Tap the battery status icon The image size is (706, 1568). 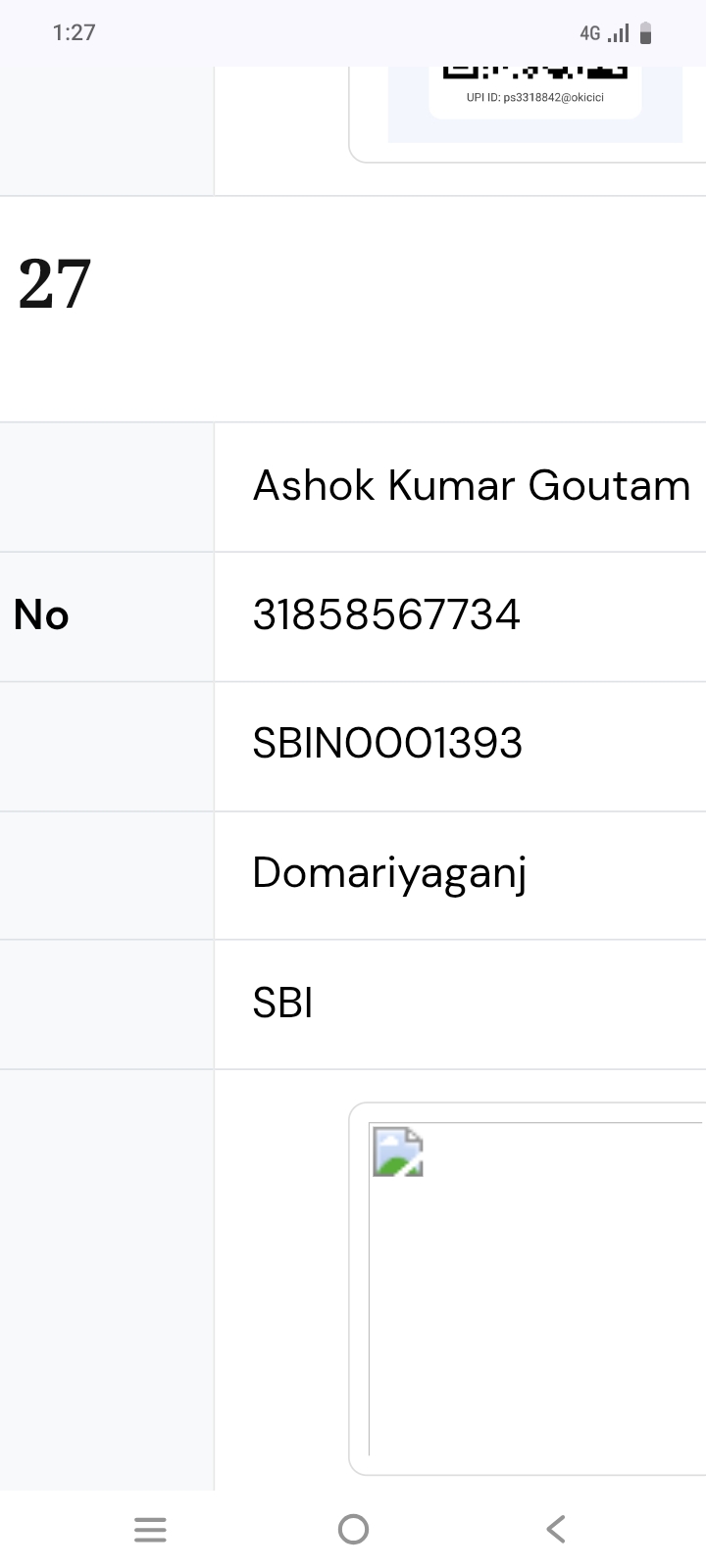click(x=645, y=33)
